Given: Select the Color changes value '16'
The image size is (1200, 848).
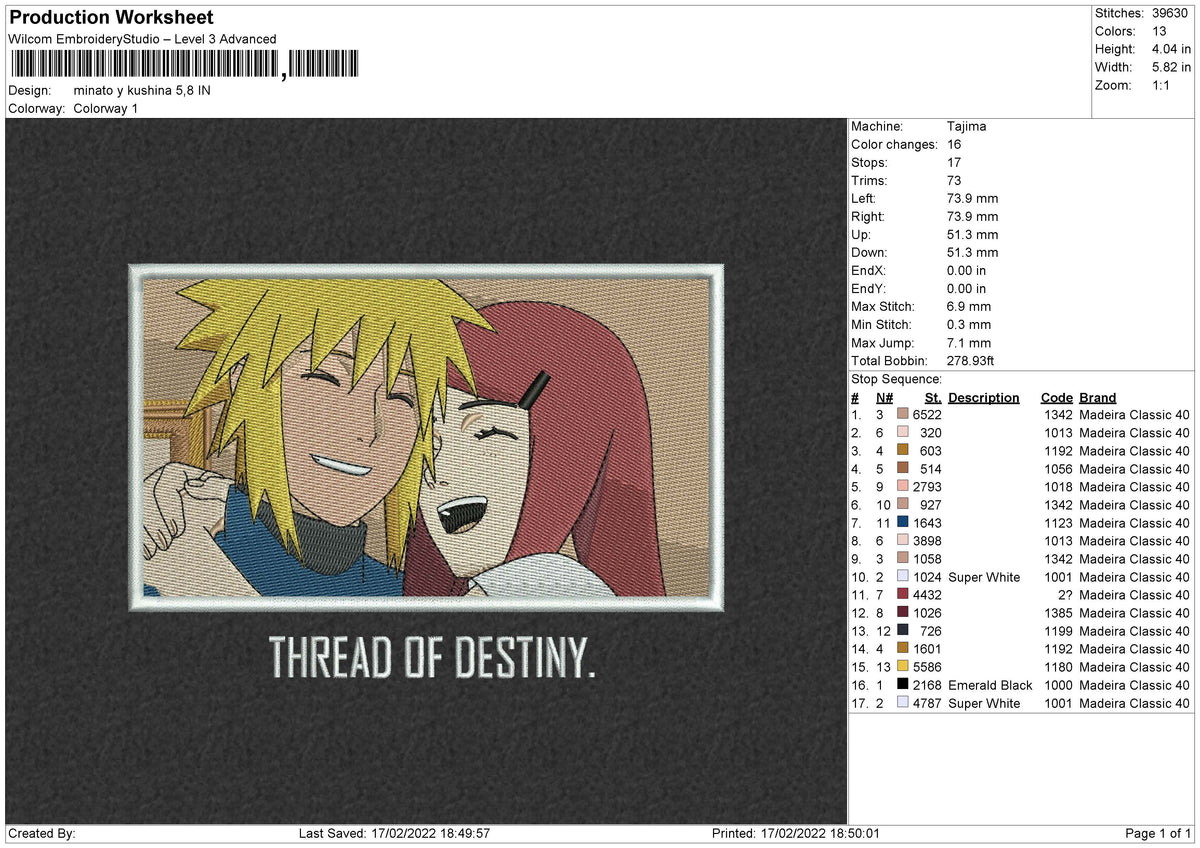Looking at the screenshot, I should tap(954, 144).
